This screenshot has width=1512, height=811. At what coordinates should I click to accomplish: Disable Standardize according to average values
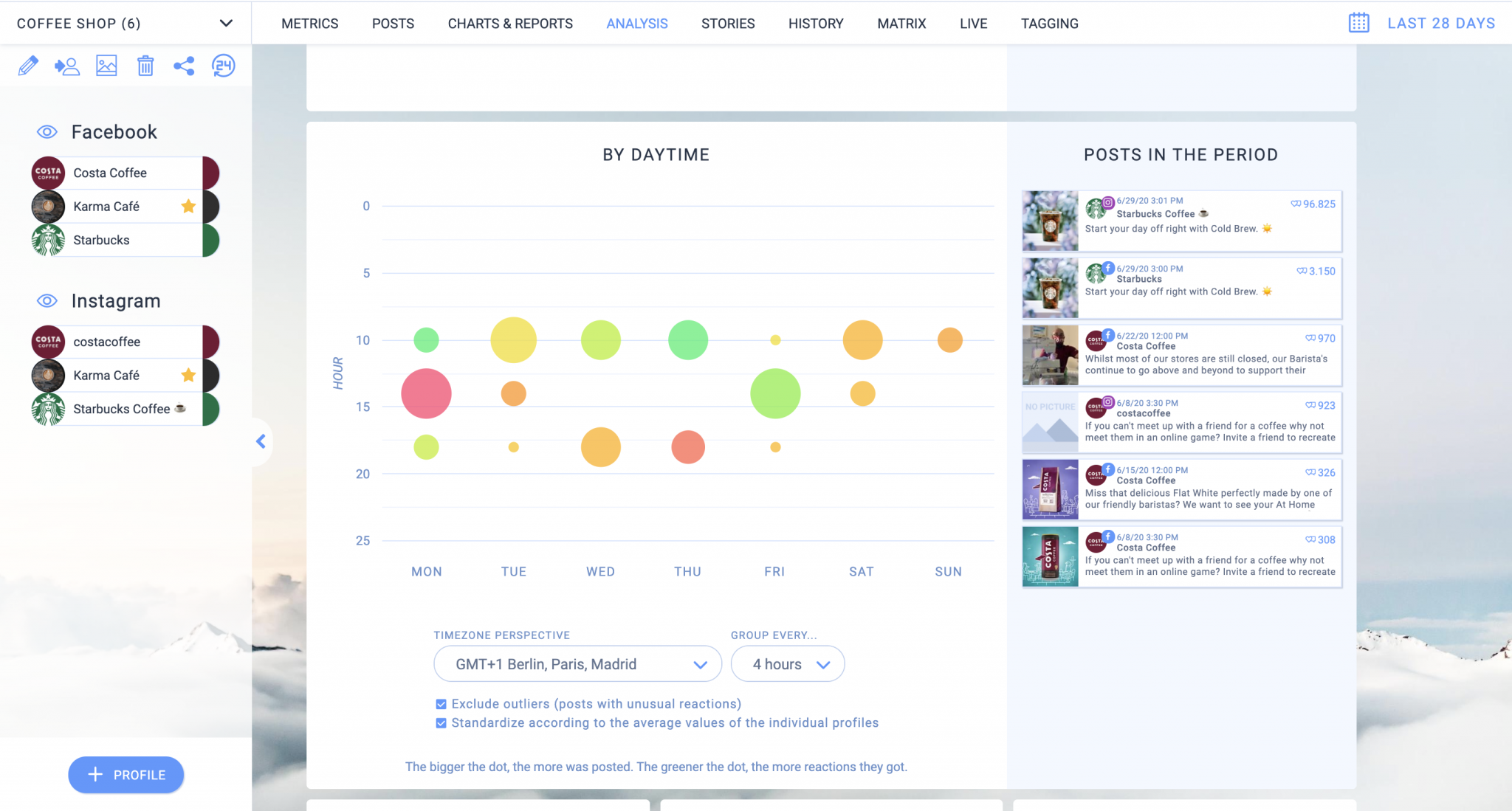tap(441, 722)
